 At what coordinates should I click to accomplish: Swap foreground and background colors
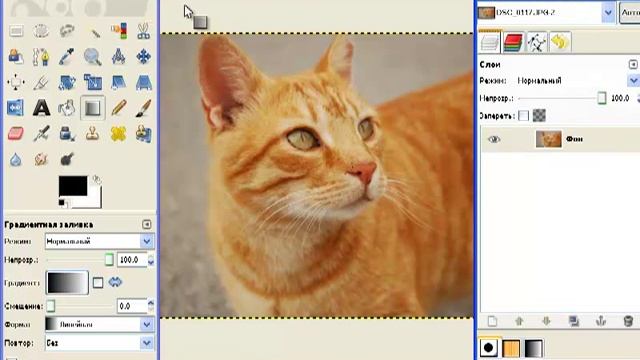pyautogui.click(x=97, y=180)
